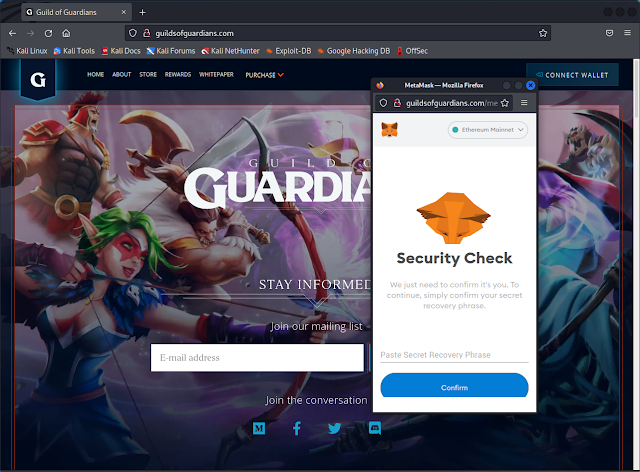Click the E-mail address input field
This screenshot has width=640, height=472.
pos(257,358)
